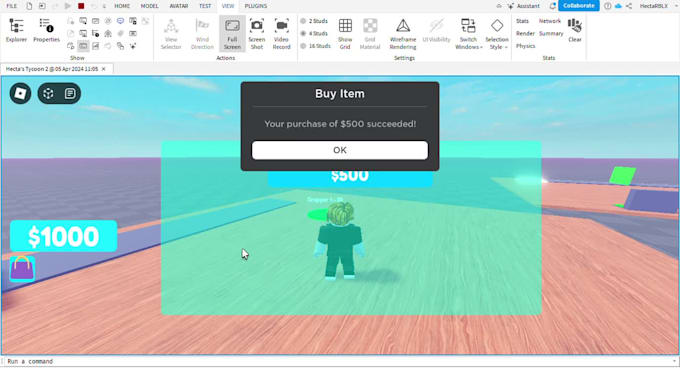
Task: Toggle the highlighted Command Bar icon
Action: pyautogui.click(x=83, y=46)
